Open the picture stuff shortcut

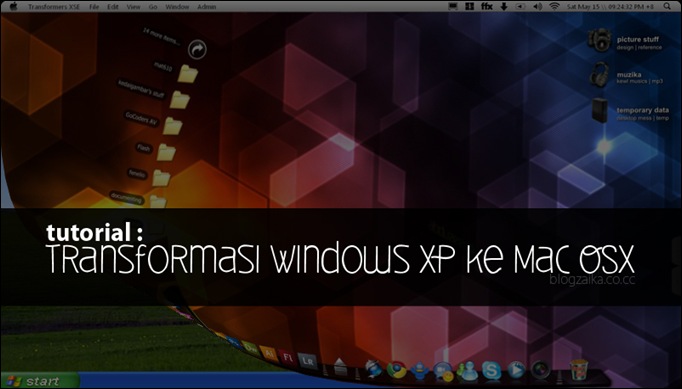click(625, 41)
